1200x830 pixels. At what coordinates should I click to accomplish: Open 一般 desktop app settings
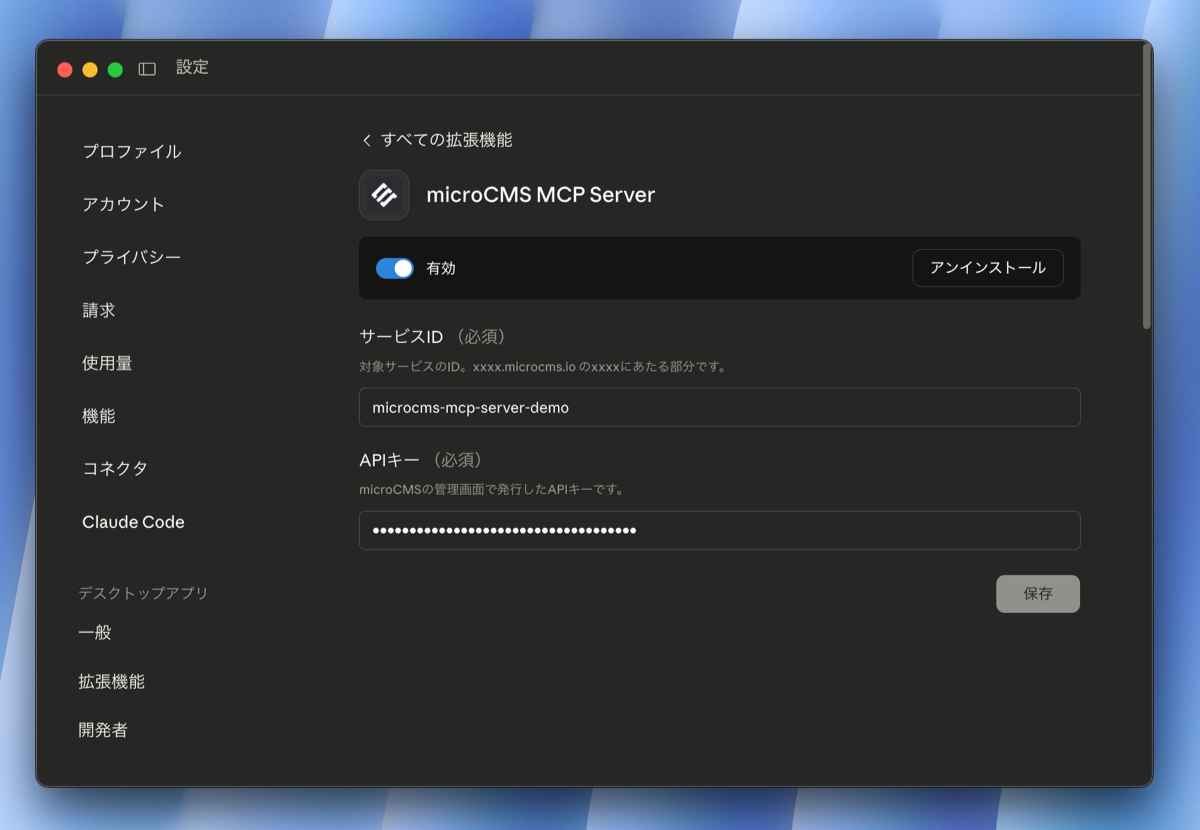(x=95, y=632)
